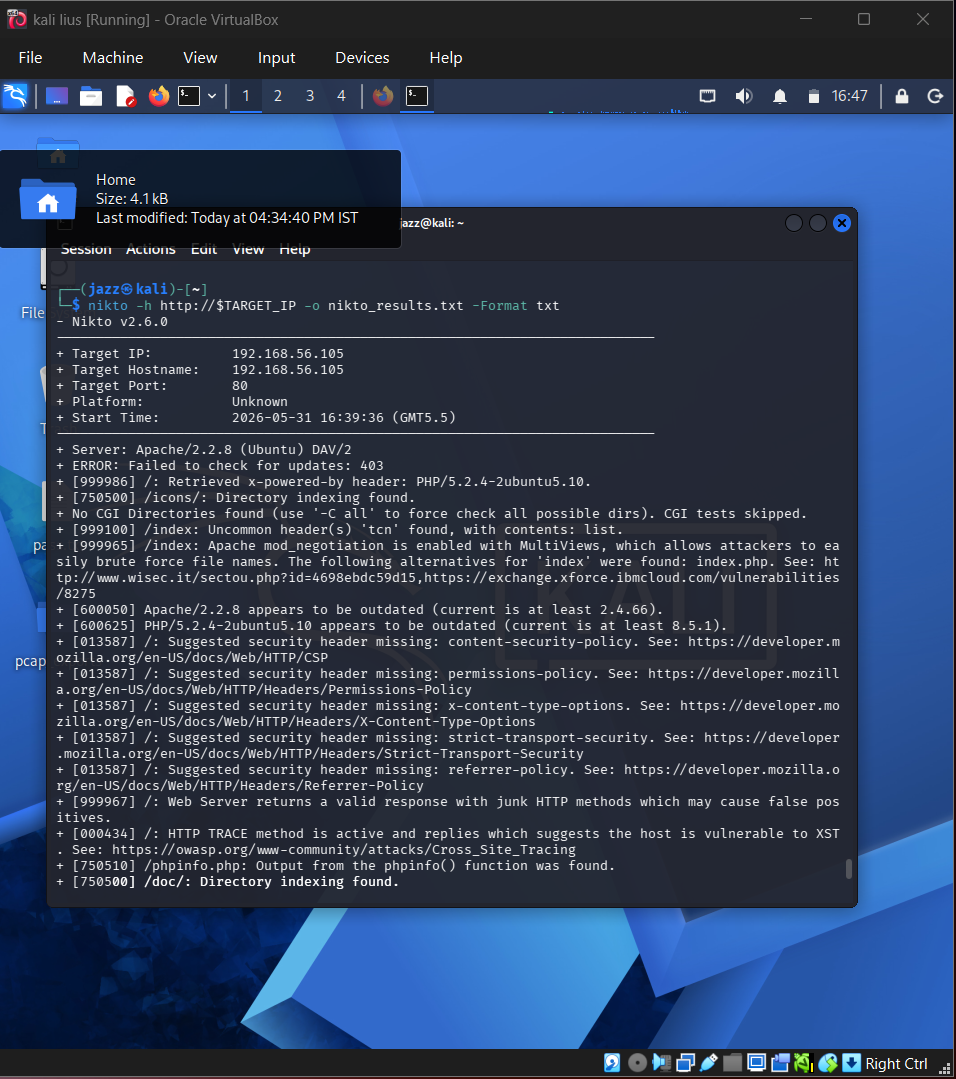Launch Firefox from the panel launcher
Viewport: 956px width, 1079px height.
[x=159, y=96]
